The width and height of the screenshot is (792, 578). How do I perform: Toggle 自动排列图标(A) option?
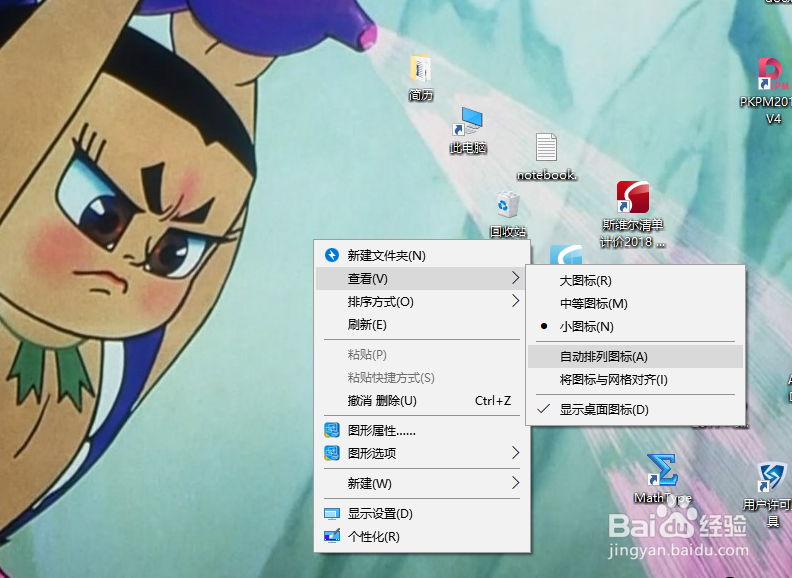tap(635, 357)
